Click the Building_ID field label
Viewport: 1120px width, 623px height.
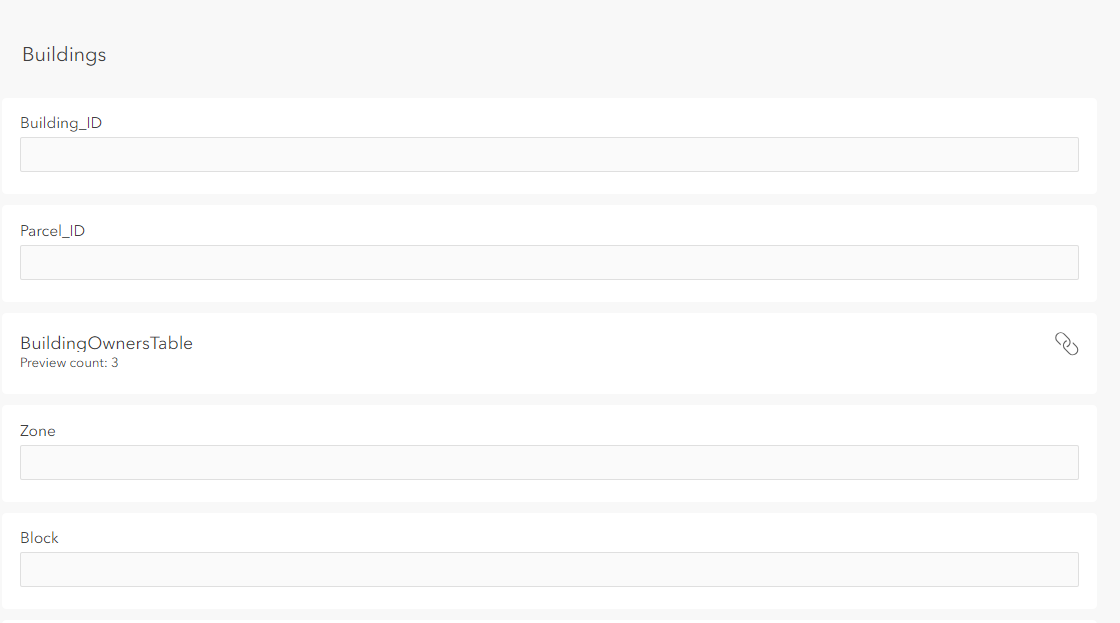point(61,123)
